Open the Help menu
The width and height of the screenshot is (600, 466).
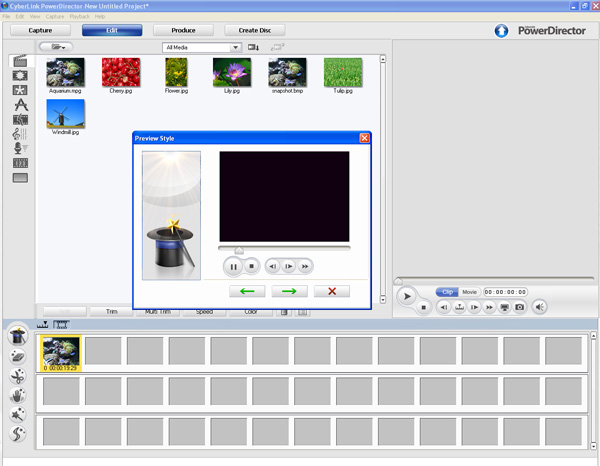click(100, 16)
